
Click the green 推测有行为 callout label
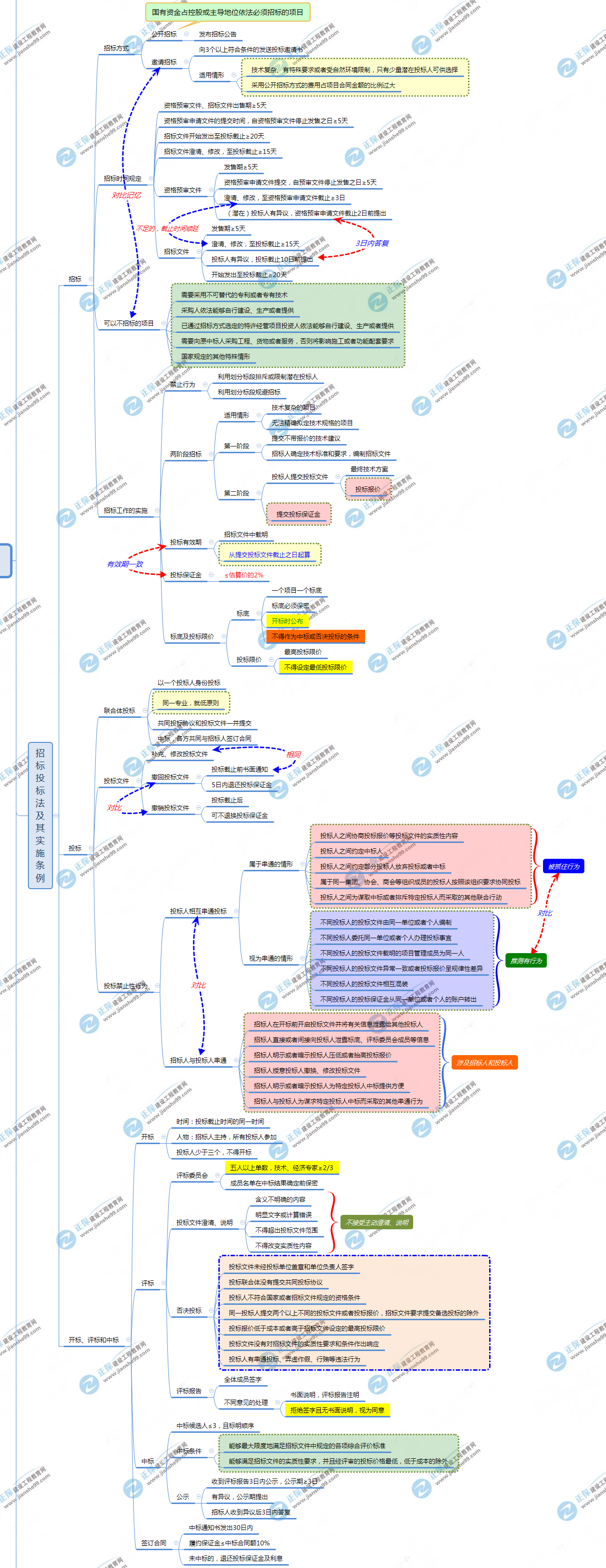(x=526, y=960)
